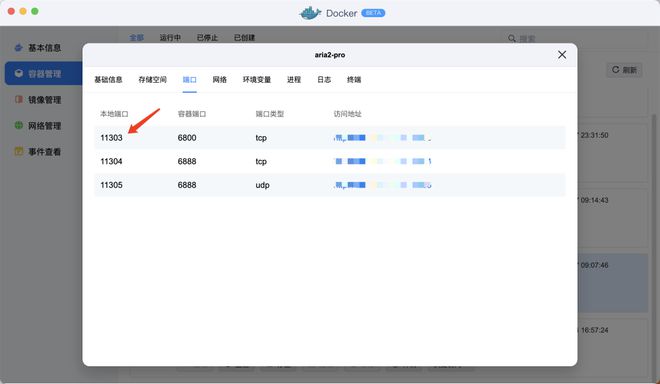Click container port 6888 in the tcp row
The height and width of the screenshot is (384, 660).
(187, 161)
